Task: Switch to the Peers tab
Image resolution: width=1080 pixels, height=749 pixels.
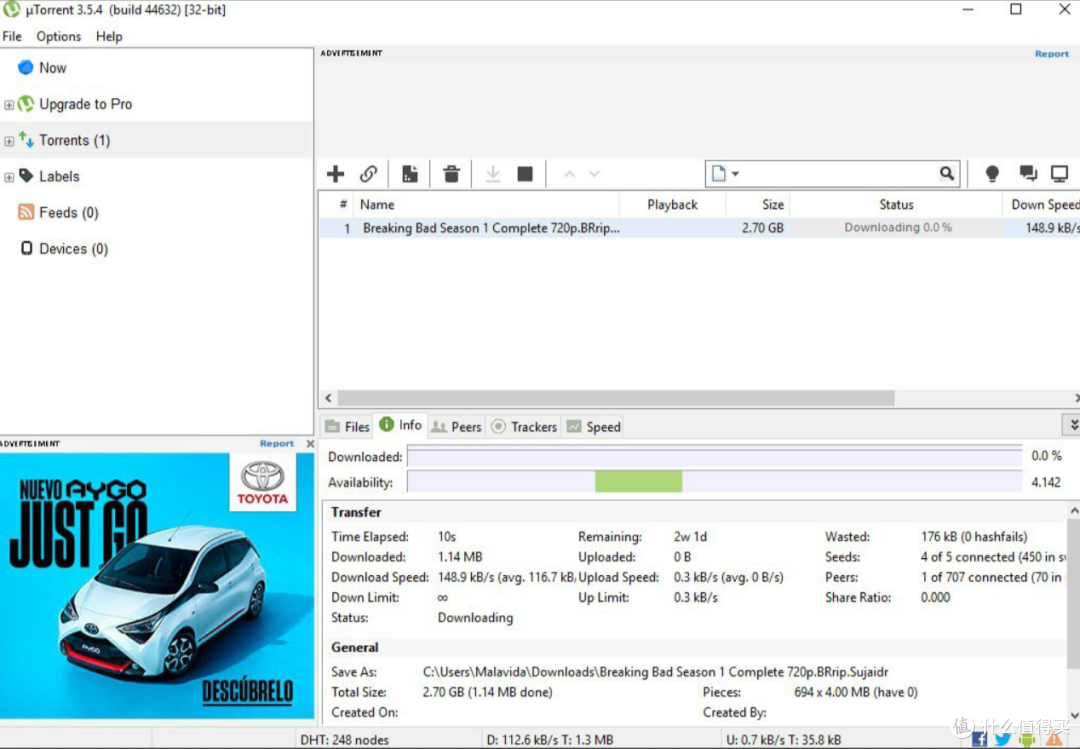Action: click(x=457, y=427)
